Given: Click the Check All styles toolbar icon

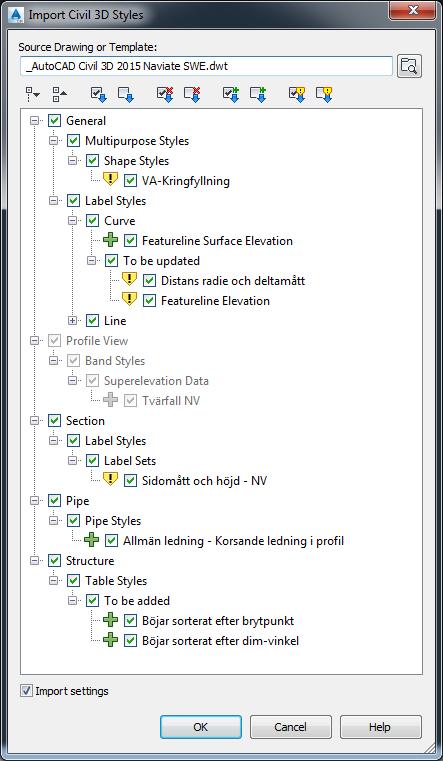Looking at the screenshot, I should point(98,94).
